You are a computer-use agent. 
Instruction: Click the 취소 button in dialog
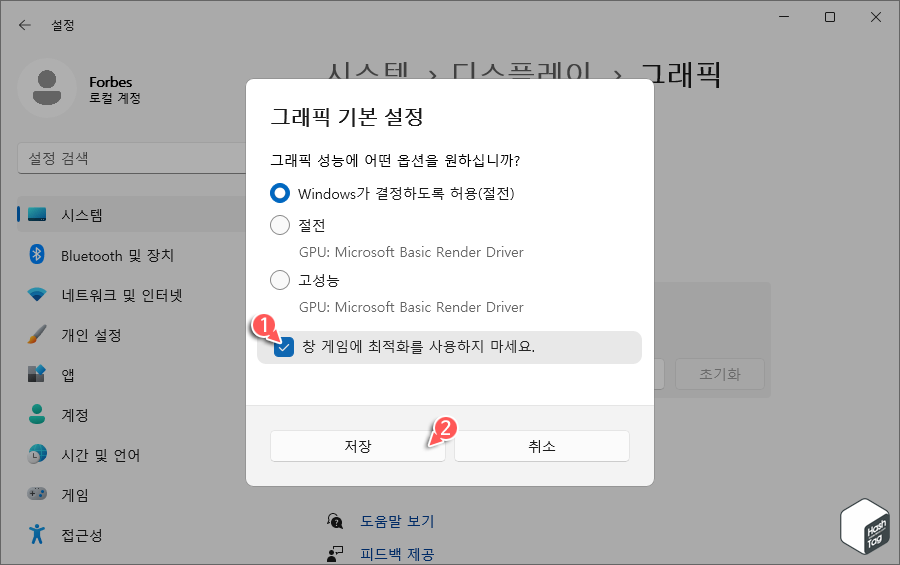pyautogui.click(x=542, y=446)
